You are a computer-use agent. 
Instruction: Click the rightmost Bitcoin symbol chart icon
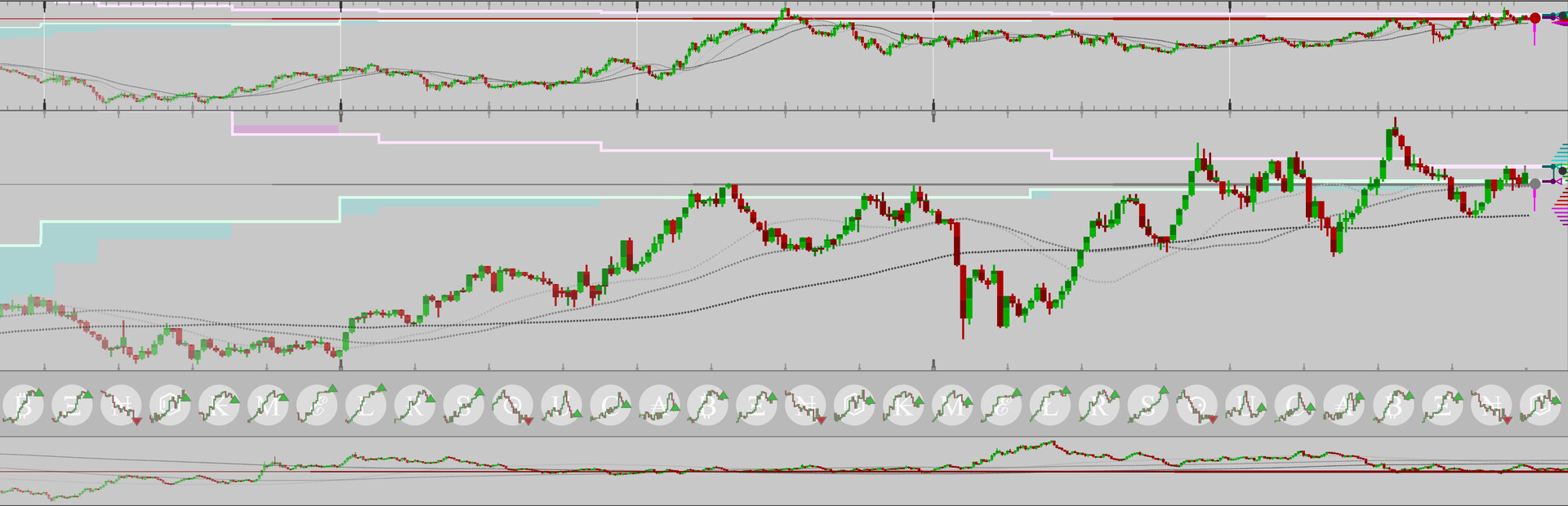pyautogui.click(x=1395, y=405)
